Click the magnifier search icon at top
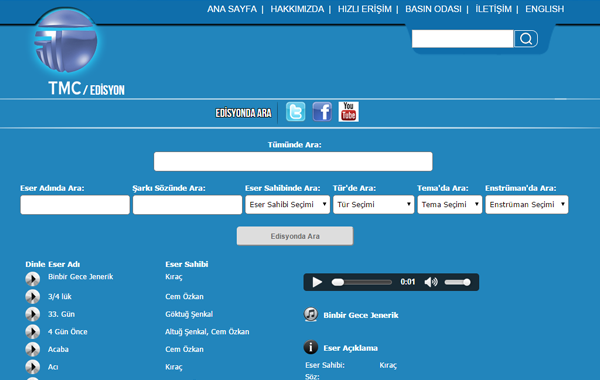Image resolution: width=600 pixels, height=380 pixels. pyautogui.click(x=526, y=39)
